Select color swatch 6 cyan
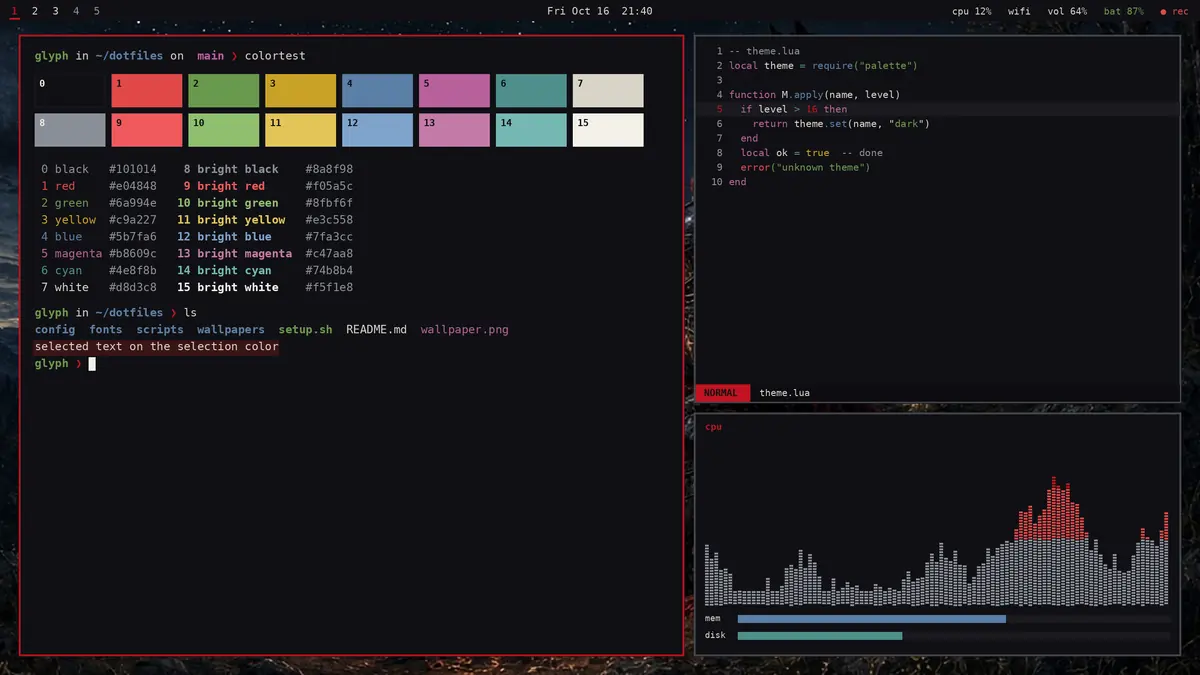Image resolution: width=1200 pixels, height=675 pixels. click(x=531, y=91)
